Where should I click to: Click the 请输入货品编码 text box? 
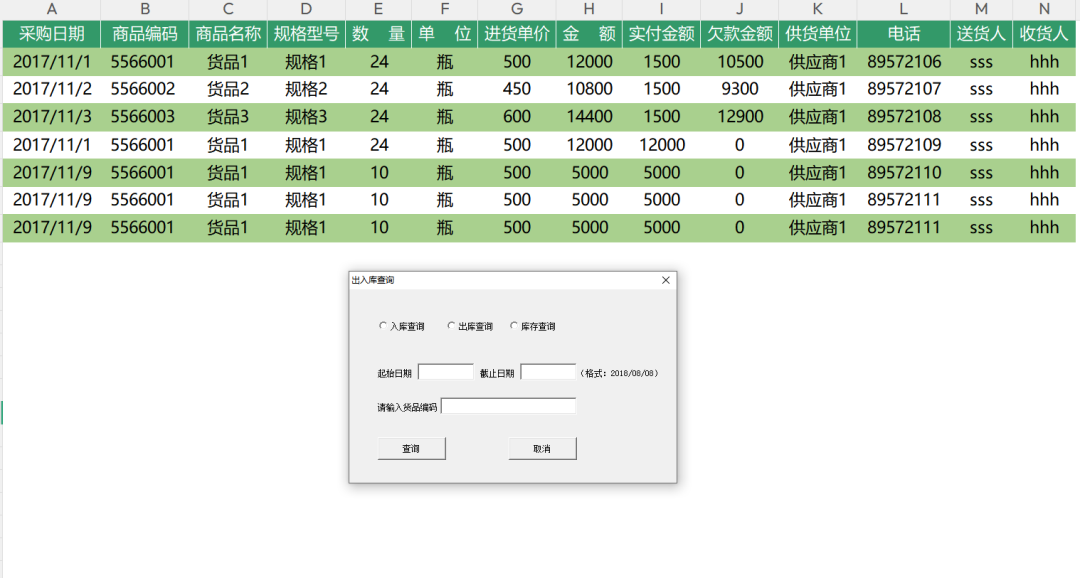(x=508, y=406)
